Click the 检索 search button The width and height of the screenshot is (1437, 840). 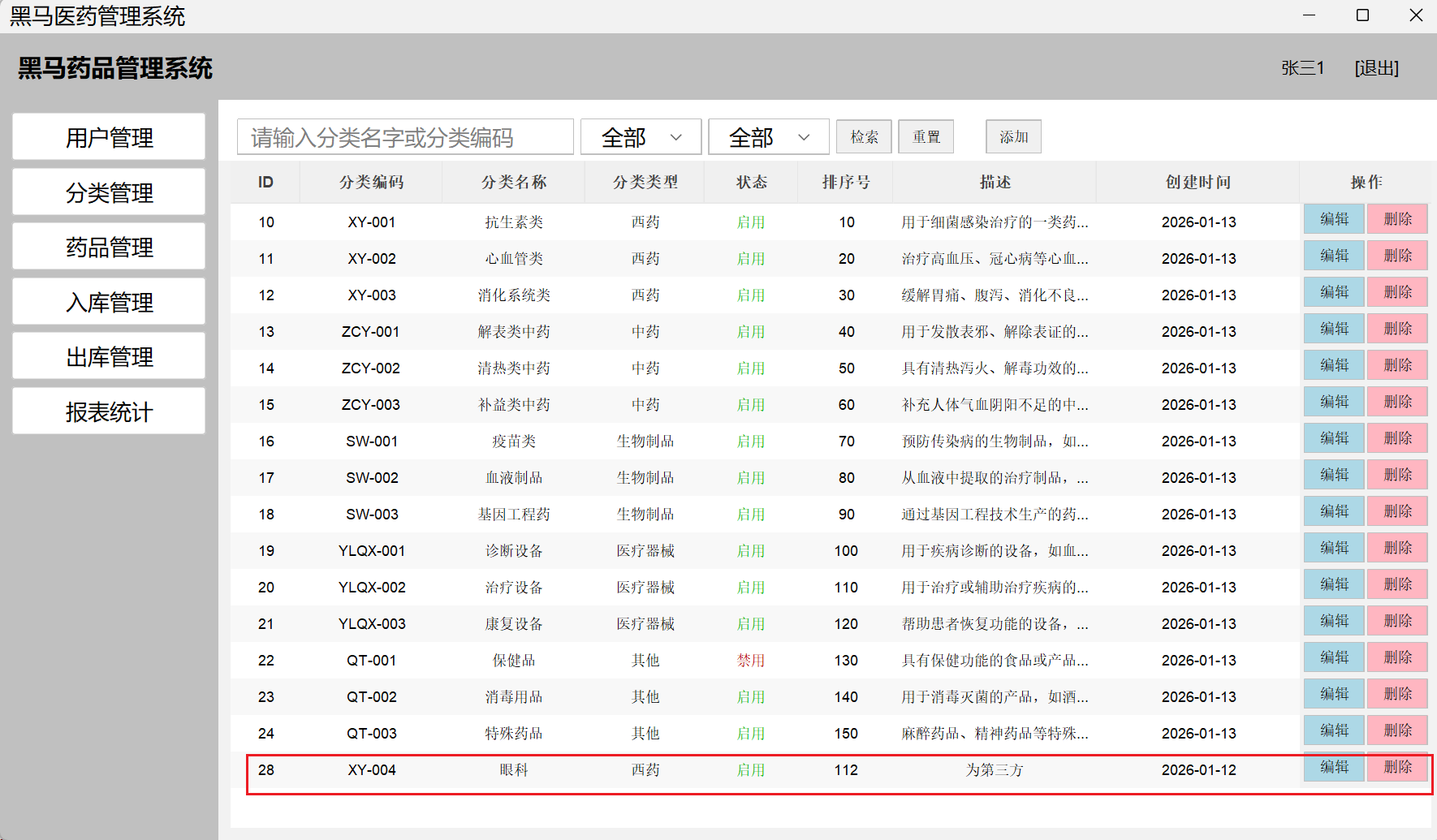(864, 137)
